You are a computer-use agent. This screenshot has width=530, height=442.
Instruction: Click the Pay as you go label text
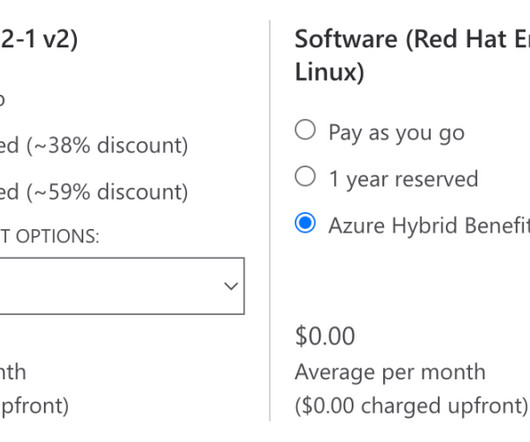pyautogui.click(x=396, y=133)
